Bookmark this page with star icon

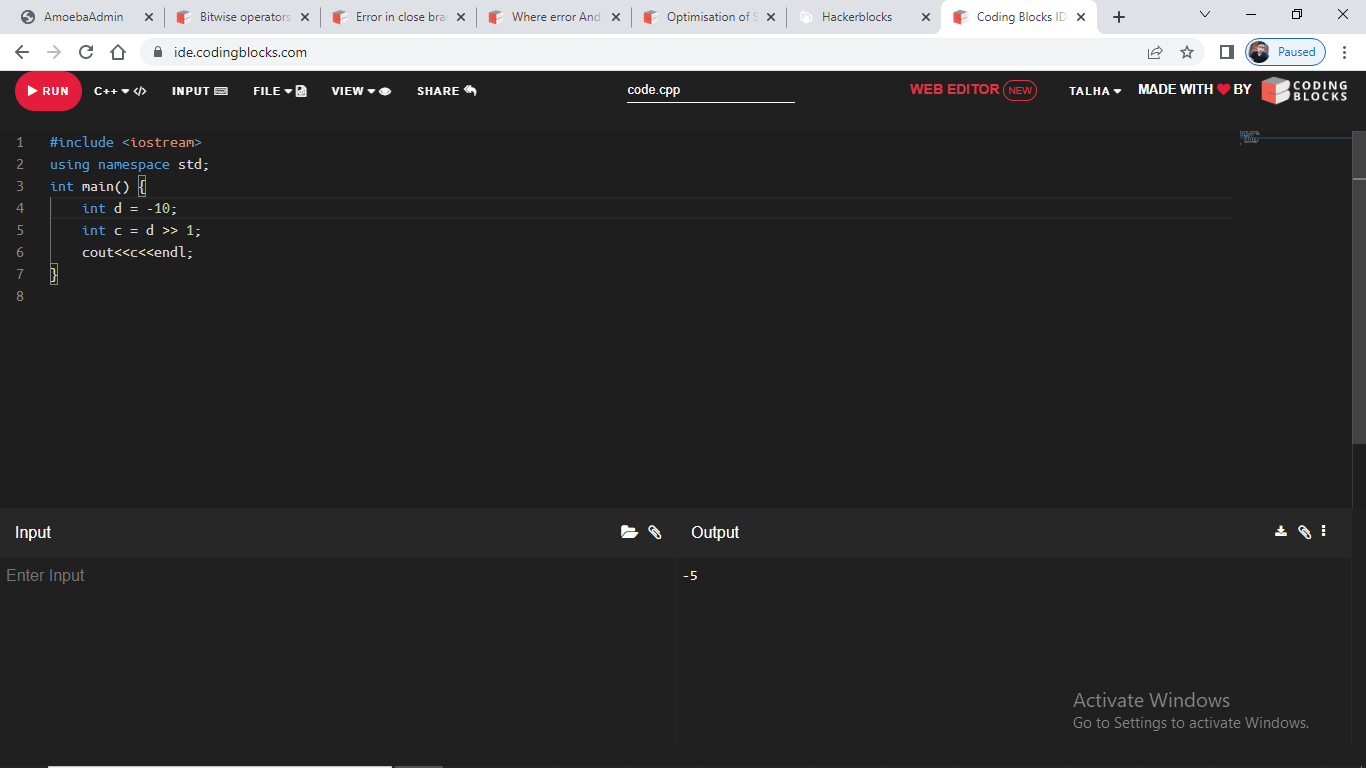click(x=1187, y=52)
